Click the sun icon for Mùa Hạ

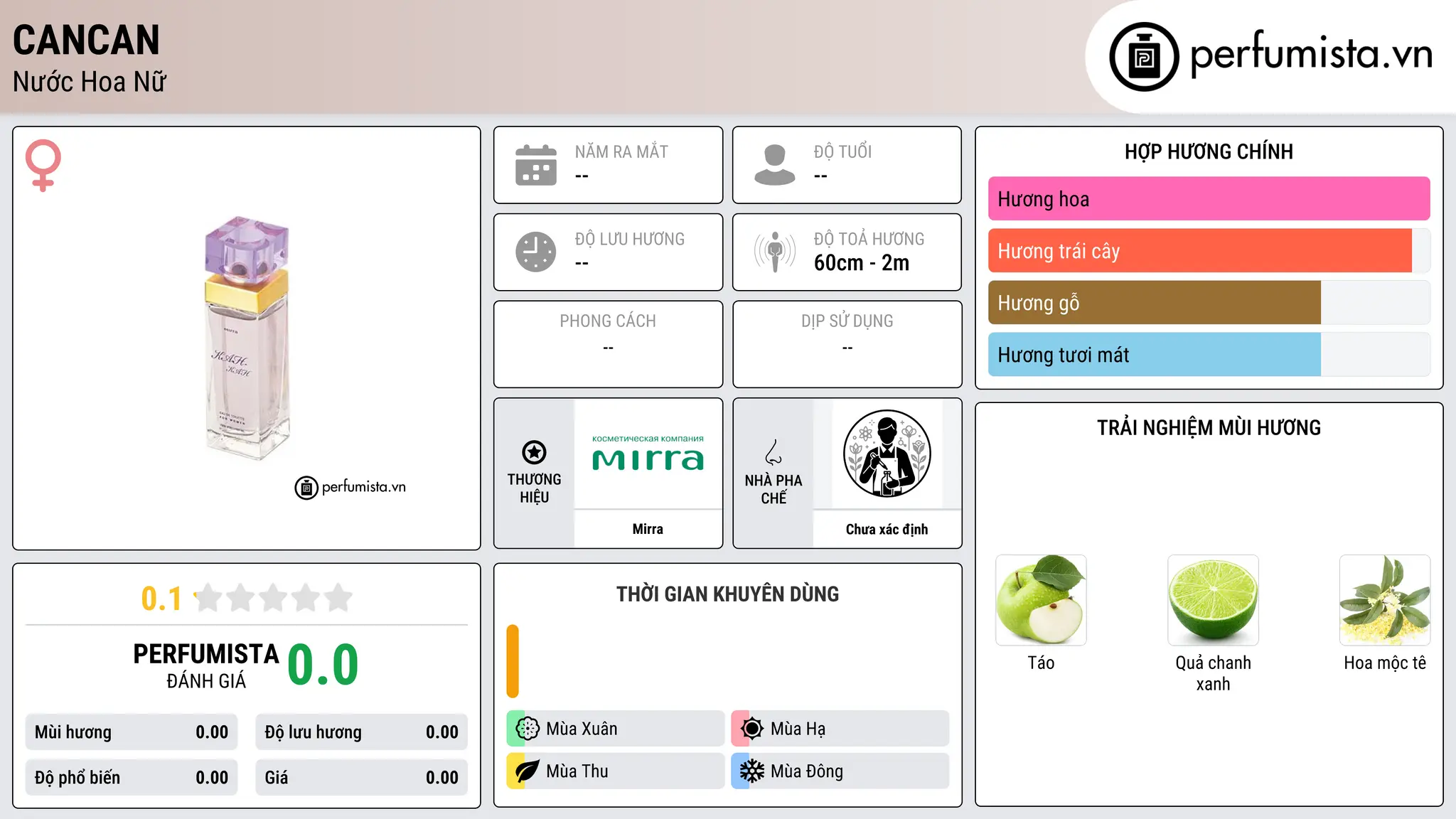pos(752,729)
